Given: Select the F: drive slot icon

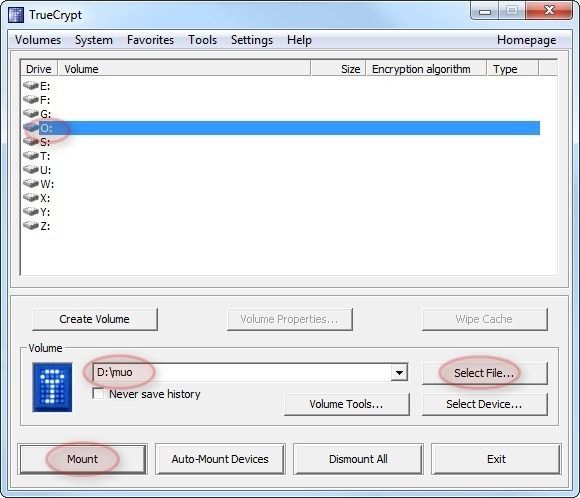Looking at the screenshot, I should point(31,100).
